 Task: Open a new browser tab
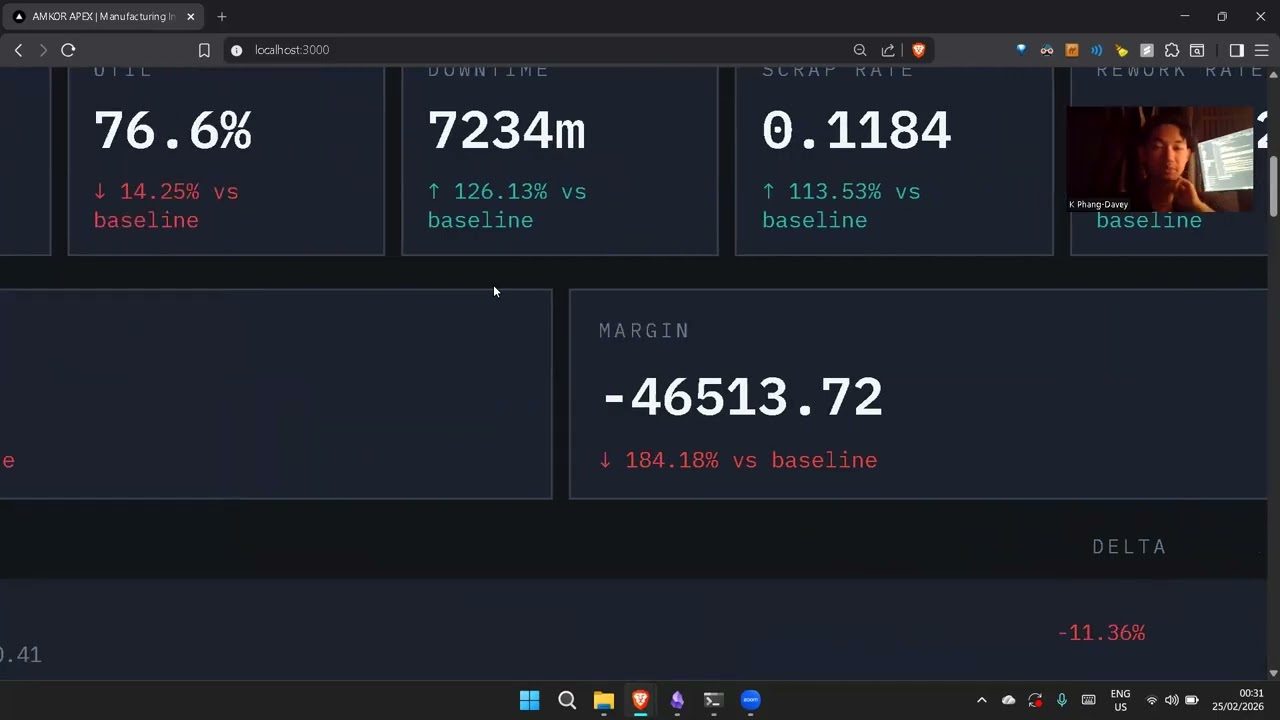pyautogui.click(x=222, y=17)
